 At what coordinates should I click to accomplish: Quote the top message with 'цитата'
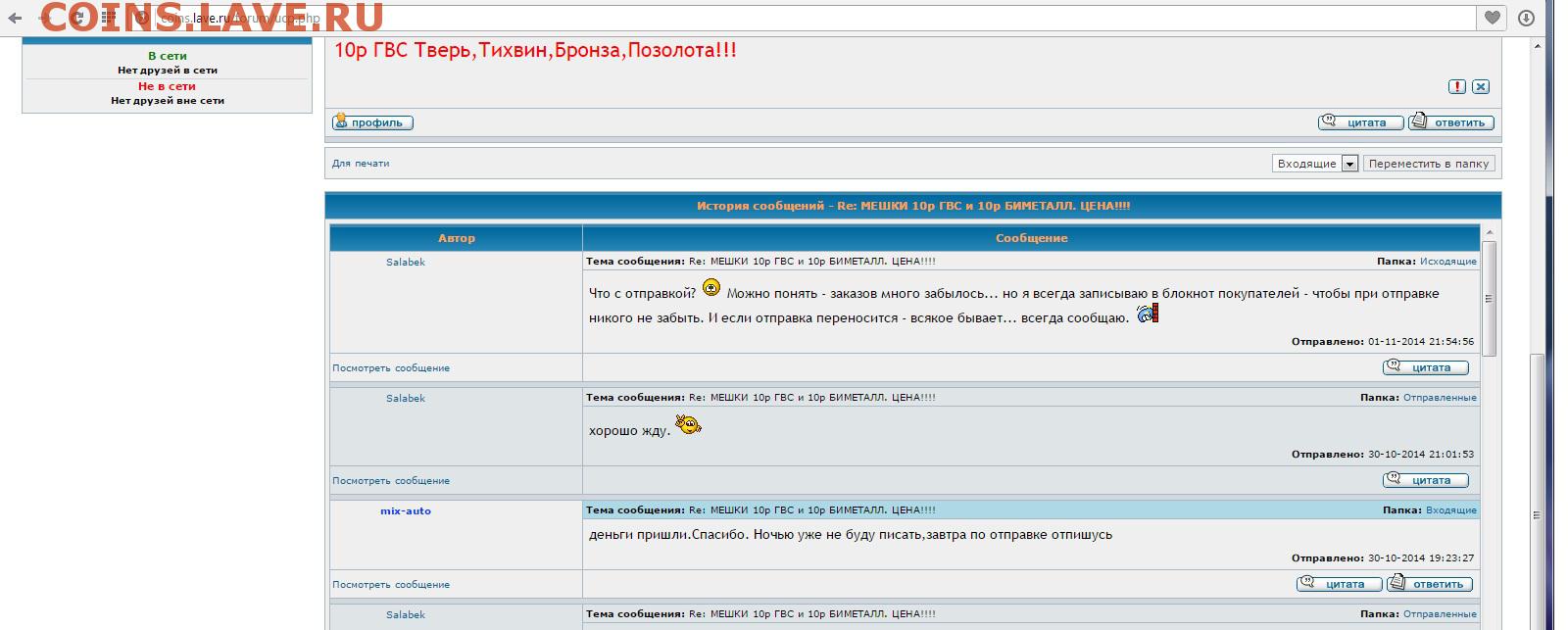pos(1361,122)
